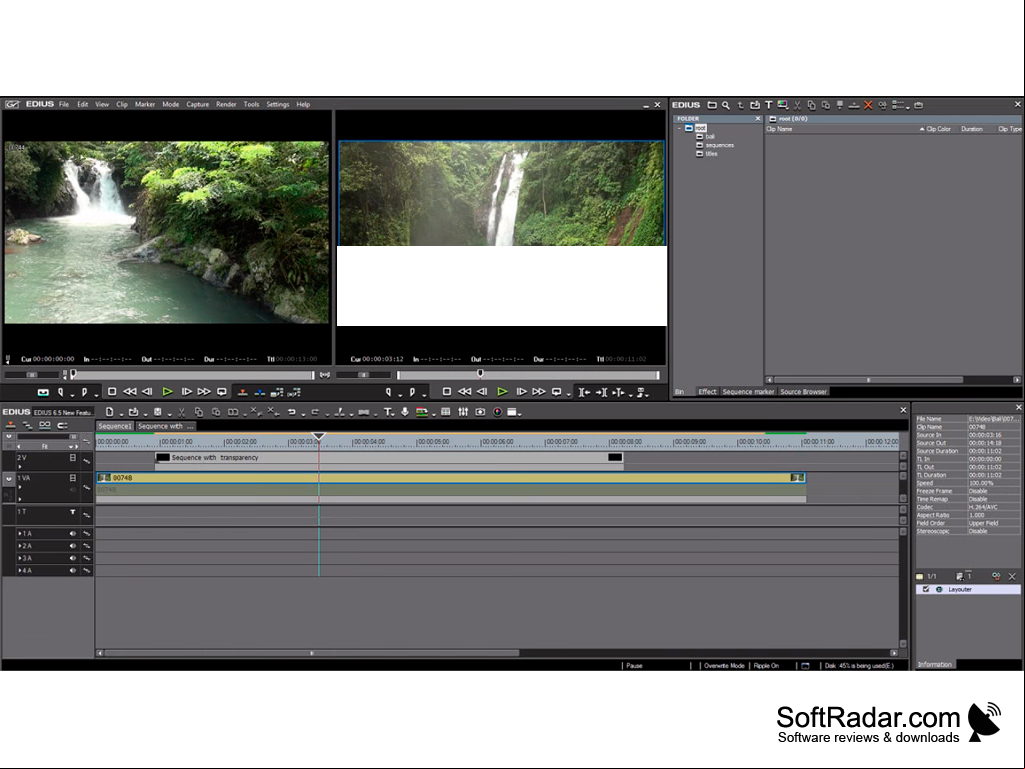Expand the 2V track disclosure triangle
The image size is (1025, 769).
pos(20,466)
